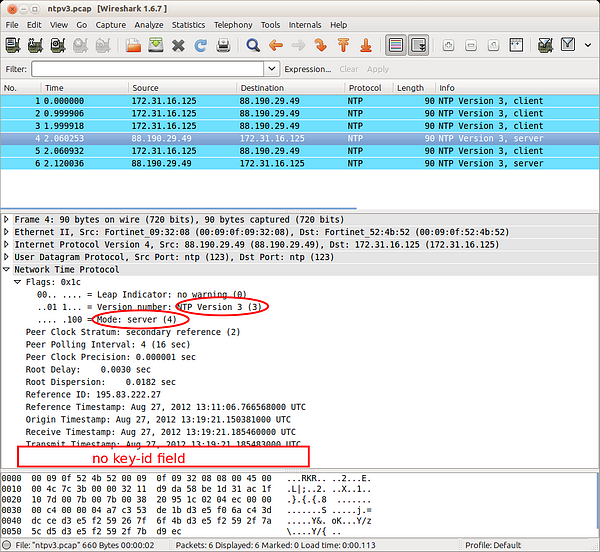Click the Find packet magnifier icon
Screen dimensions: 600x552
tap(253, 45)
